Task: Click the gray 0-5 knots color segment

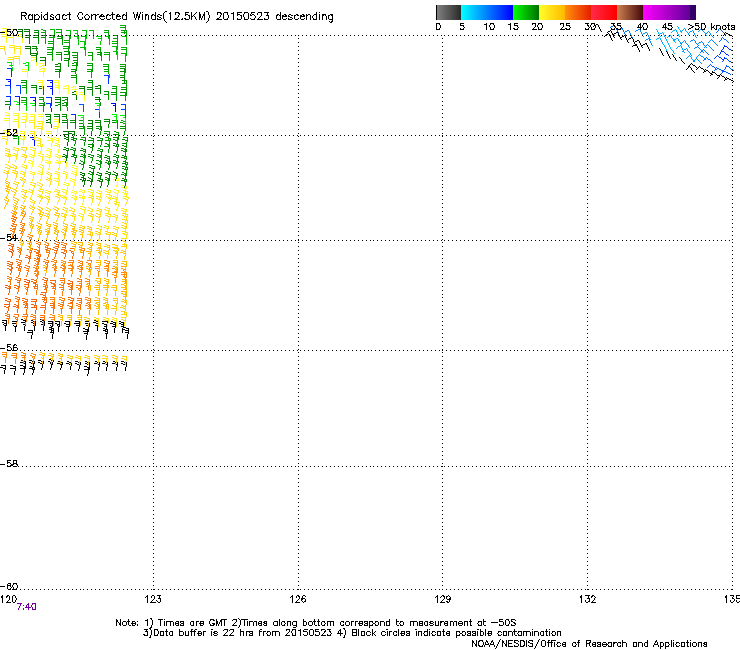Action: pos(448,12)
